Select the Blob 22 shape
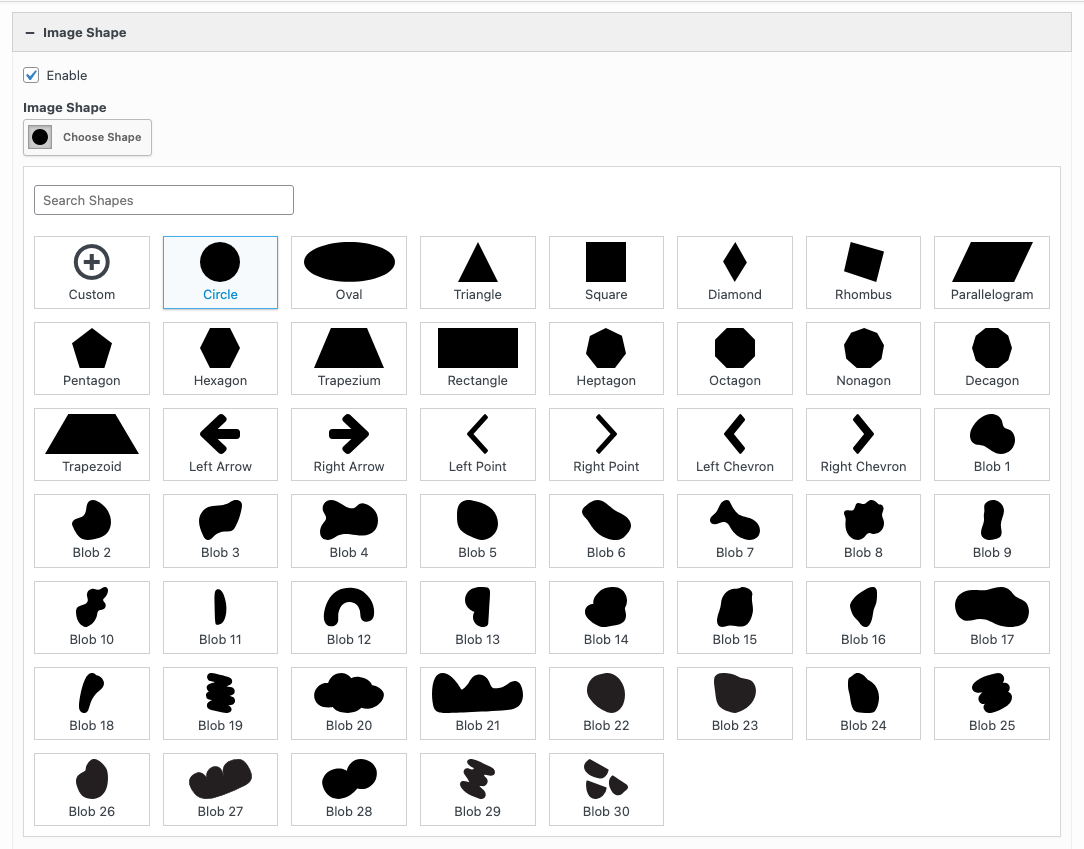 click(606, 703)
